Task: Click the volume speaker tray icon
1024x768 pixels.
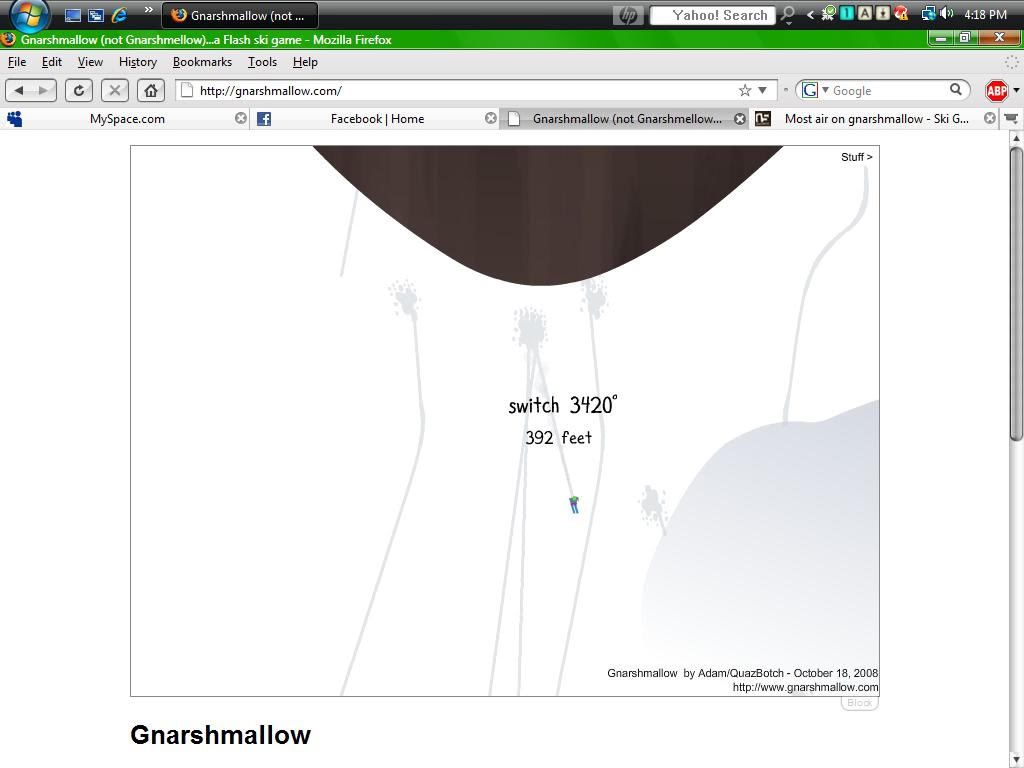Action: (946, 14)
